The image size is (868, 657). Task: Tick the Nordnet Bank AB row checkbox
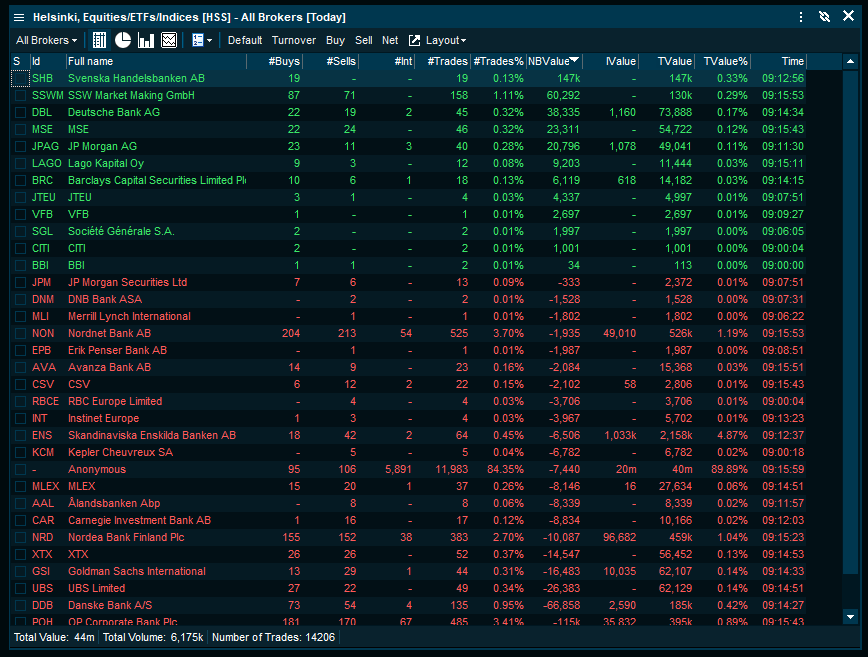20,333
